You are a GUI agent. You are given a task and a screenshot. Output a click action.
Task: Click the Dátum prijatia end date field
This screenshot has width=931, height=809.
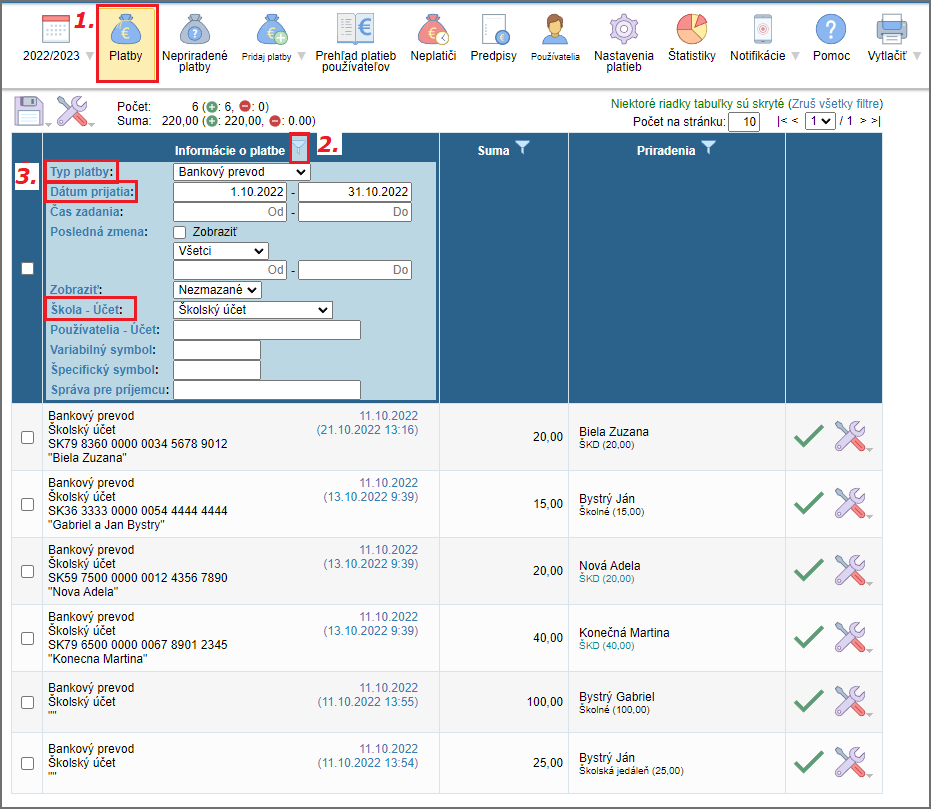coord(355,192)
